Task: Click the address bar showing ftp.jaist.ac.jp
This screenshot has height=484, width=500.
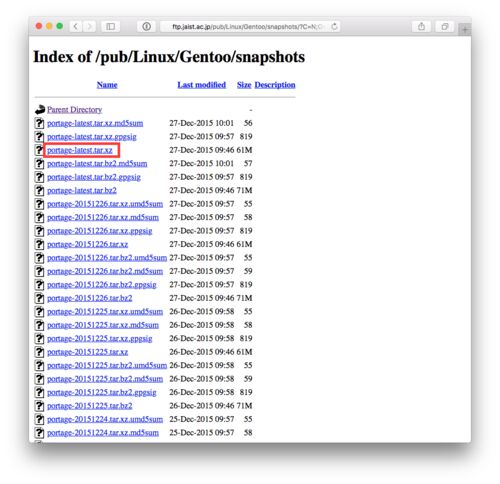Action: pos(250,26)
